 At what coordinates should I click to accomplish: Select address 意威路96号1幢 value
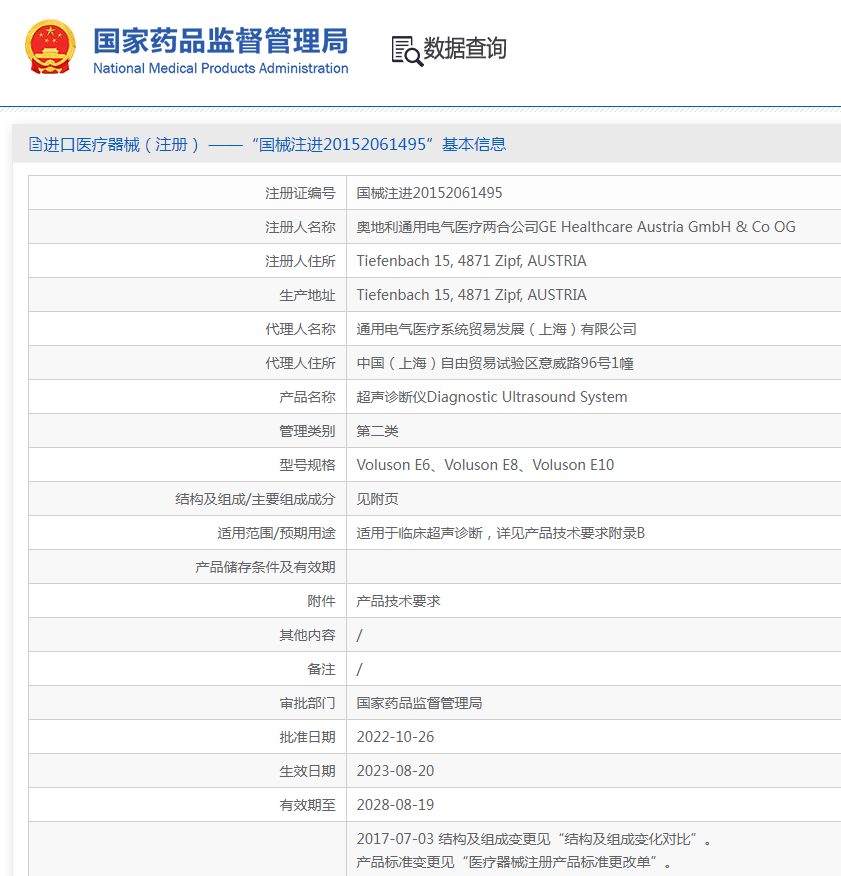click(x=495, y=363)
